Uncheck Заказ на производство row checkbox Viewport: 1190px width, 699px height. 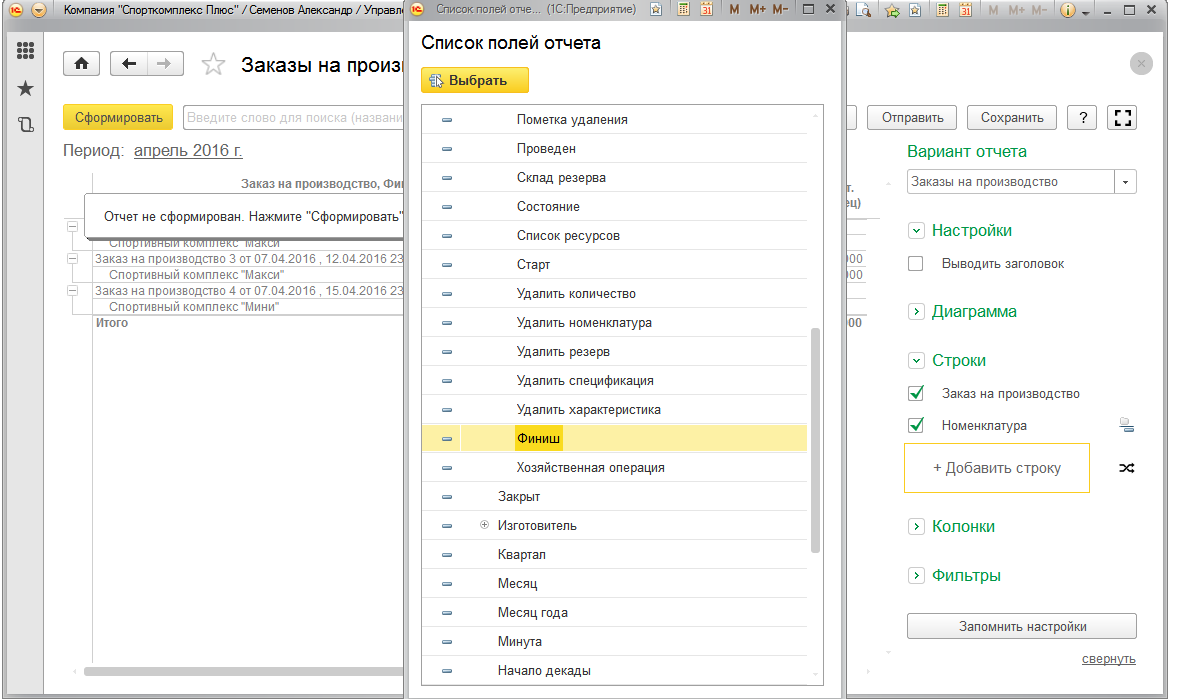click(916, 393)
